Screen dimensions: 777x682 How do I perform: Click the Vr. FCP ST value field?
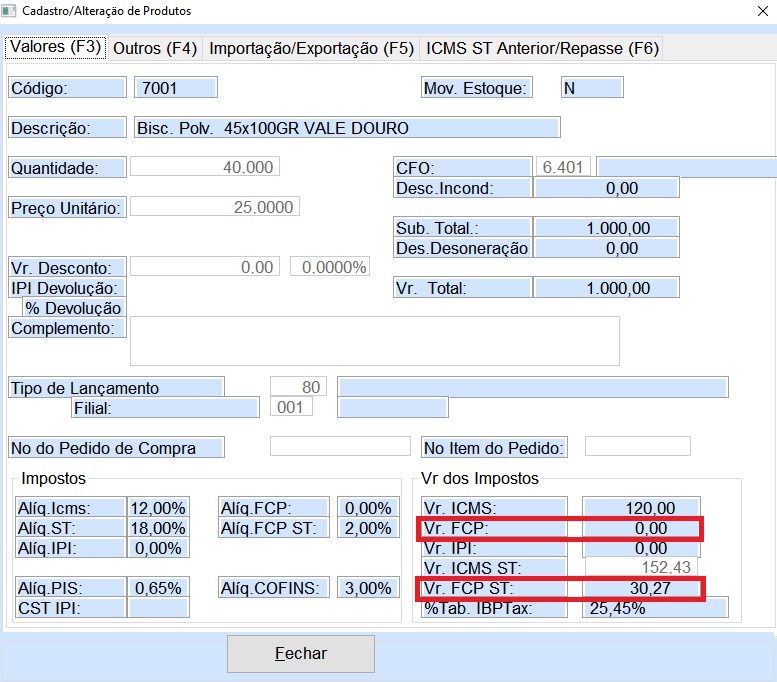click(641, 589)
